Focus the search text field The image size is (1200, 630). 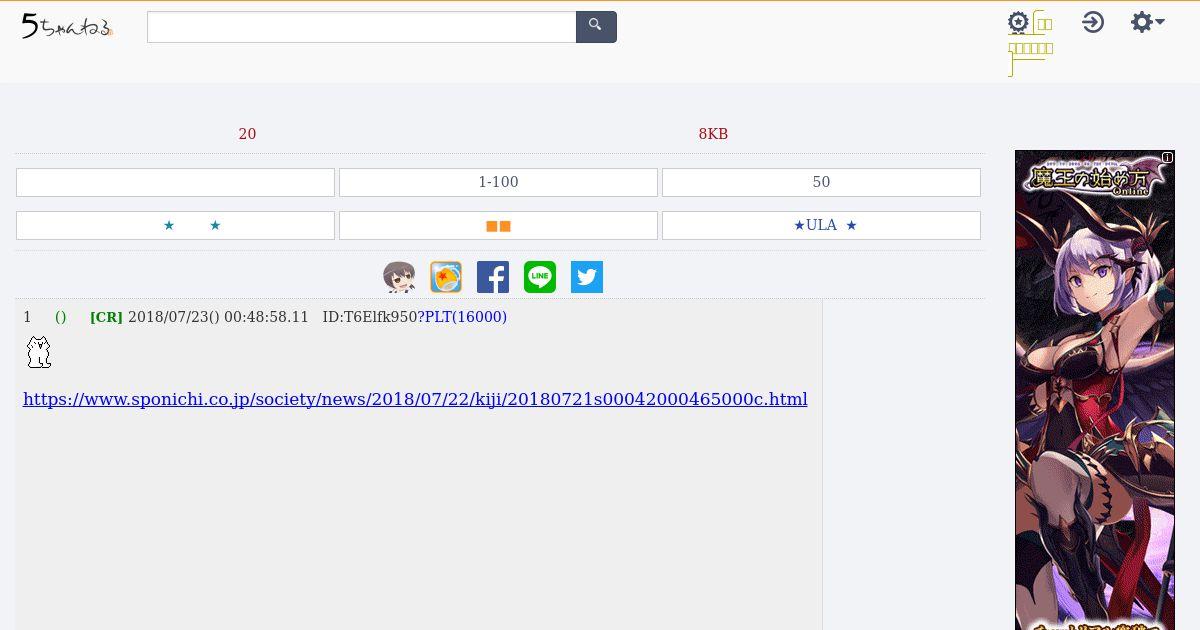[x=362, y=27]
